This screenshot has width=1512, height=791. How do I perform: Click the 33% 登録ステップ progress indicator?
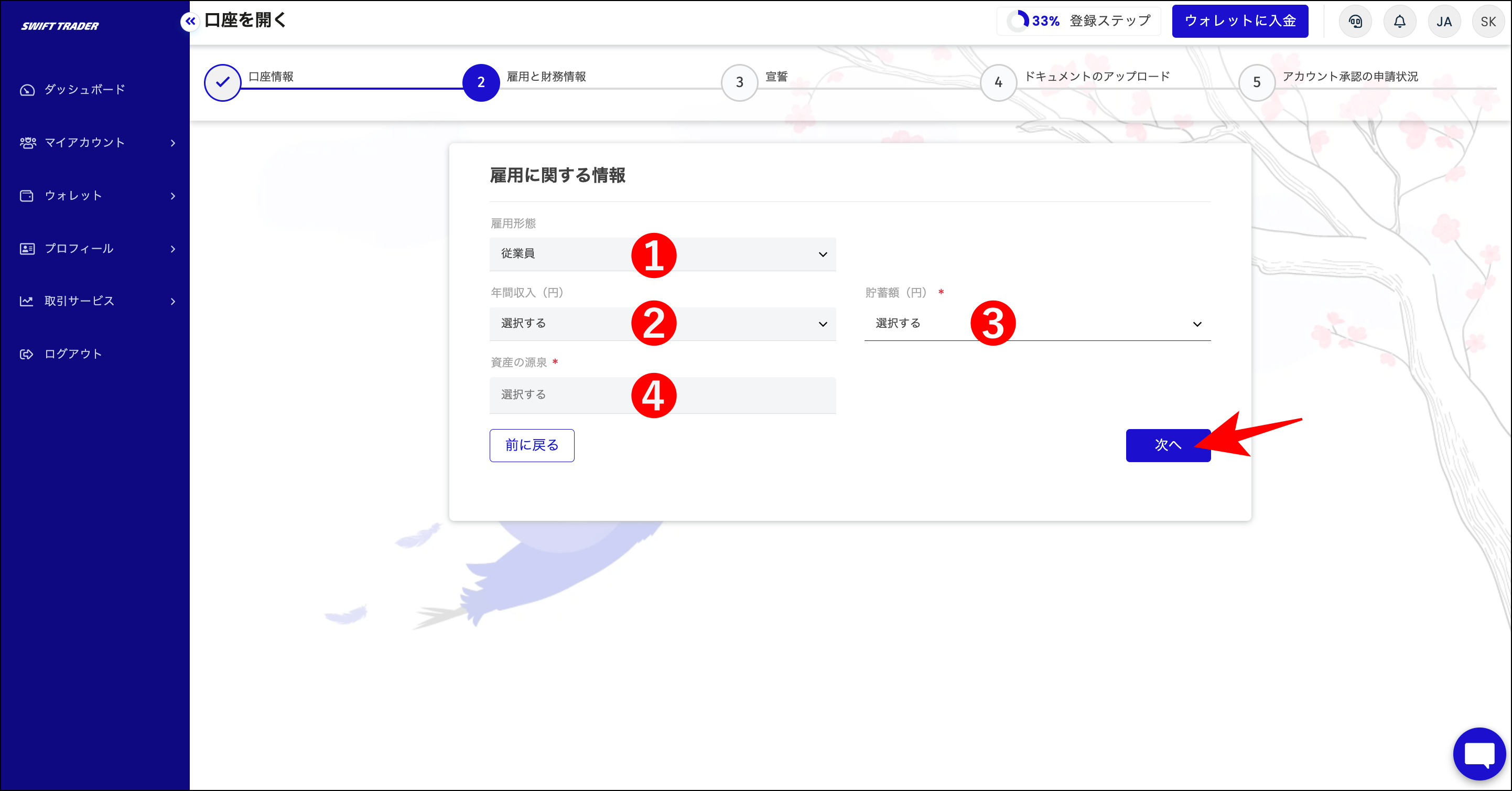click(1078, 21)
